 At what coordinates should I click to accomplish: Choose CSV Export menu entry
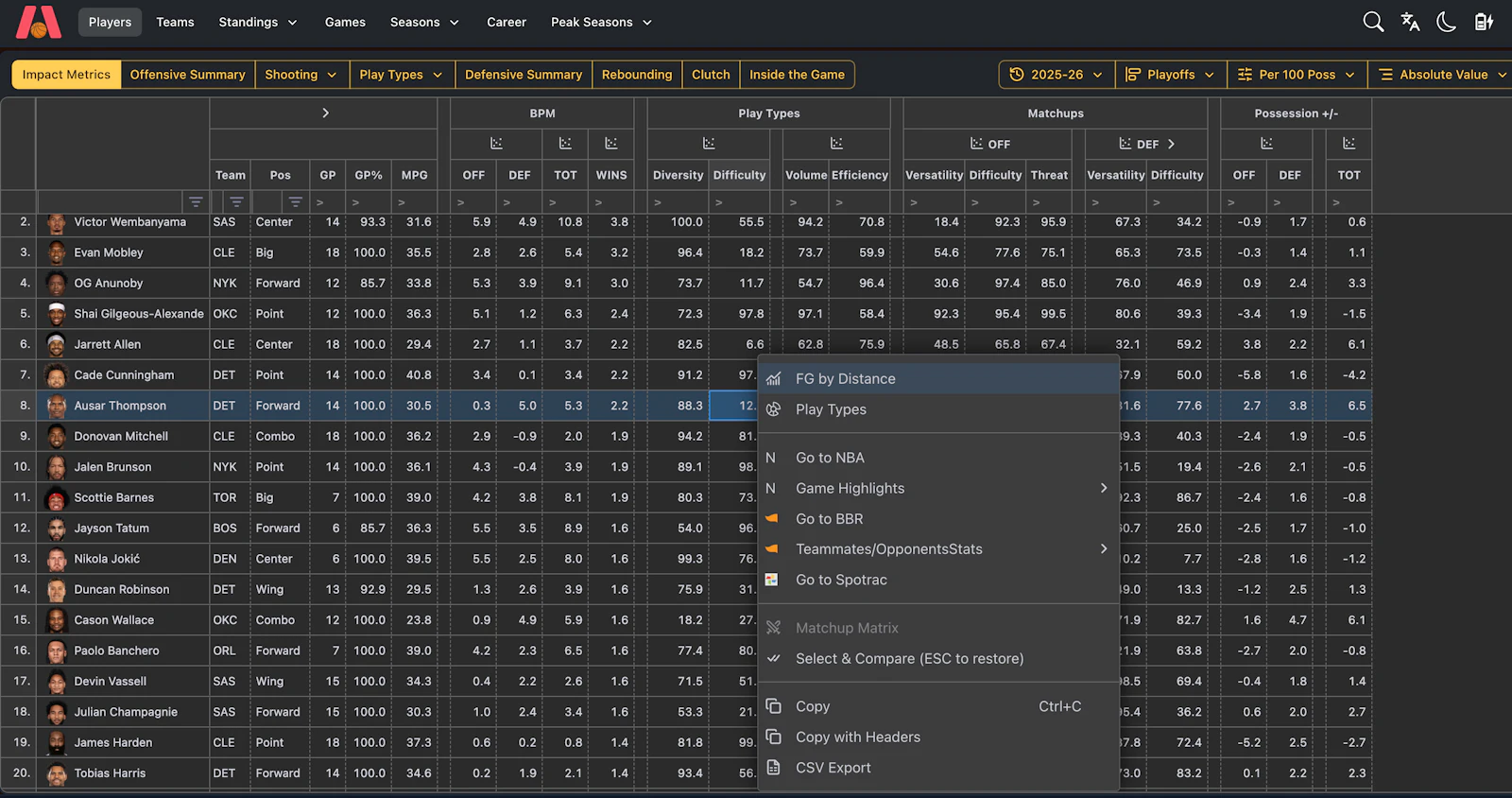tap(937, 768)
